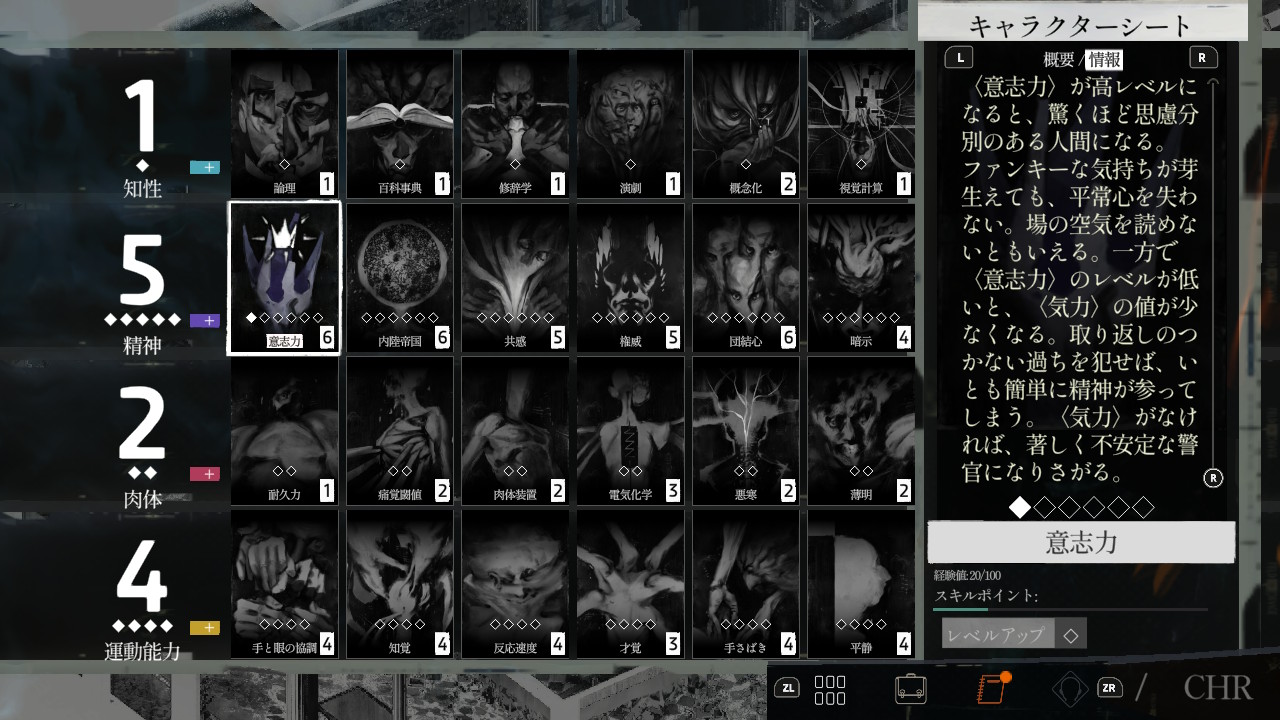Image resolution: width=1280 pixels, height=720 pixels.
Task: Open the thought cabinet grid icon
Action: [830, 690]
